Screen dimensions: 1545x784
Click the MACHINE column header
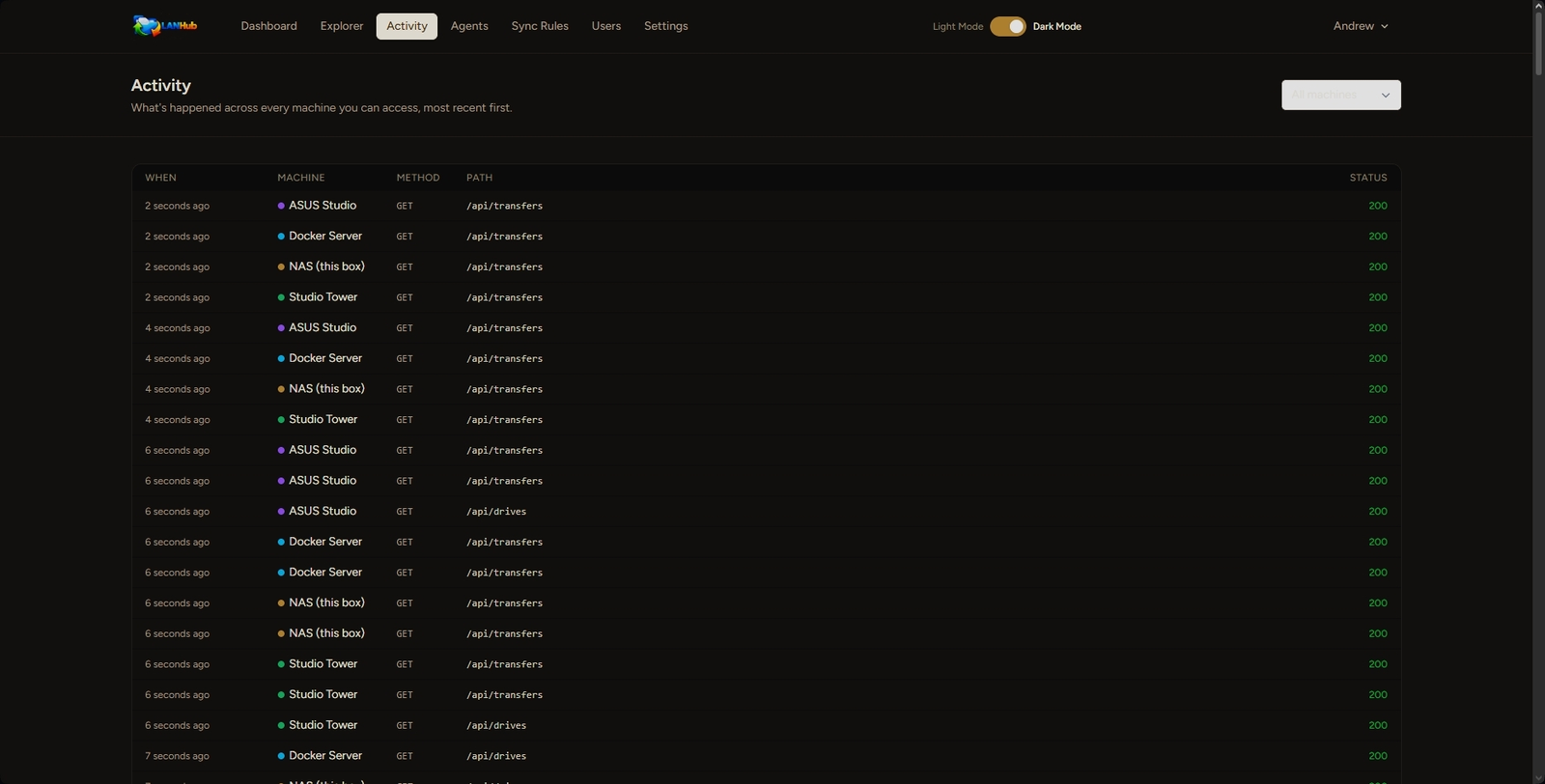click(301, 178)
